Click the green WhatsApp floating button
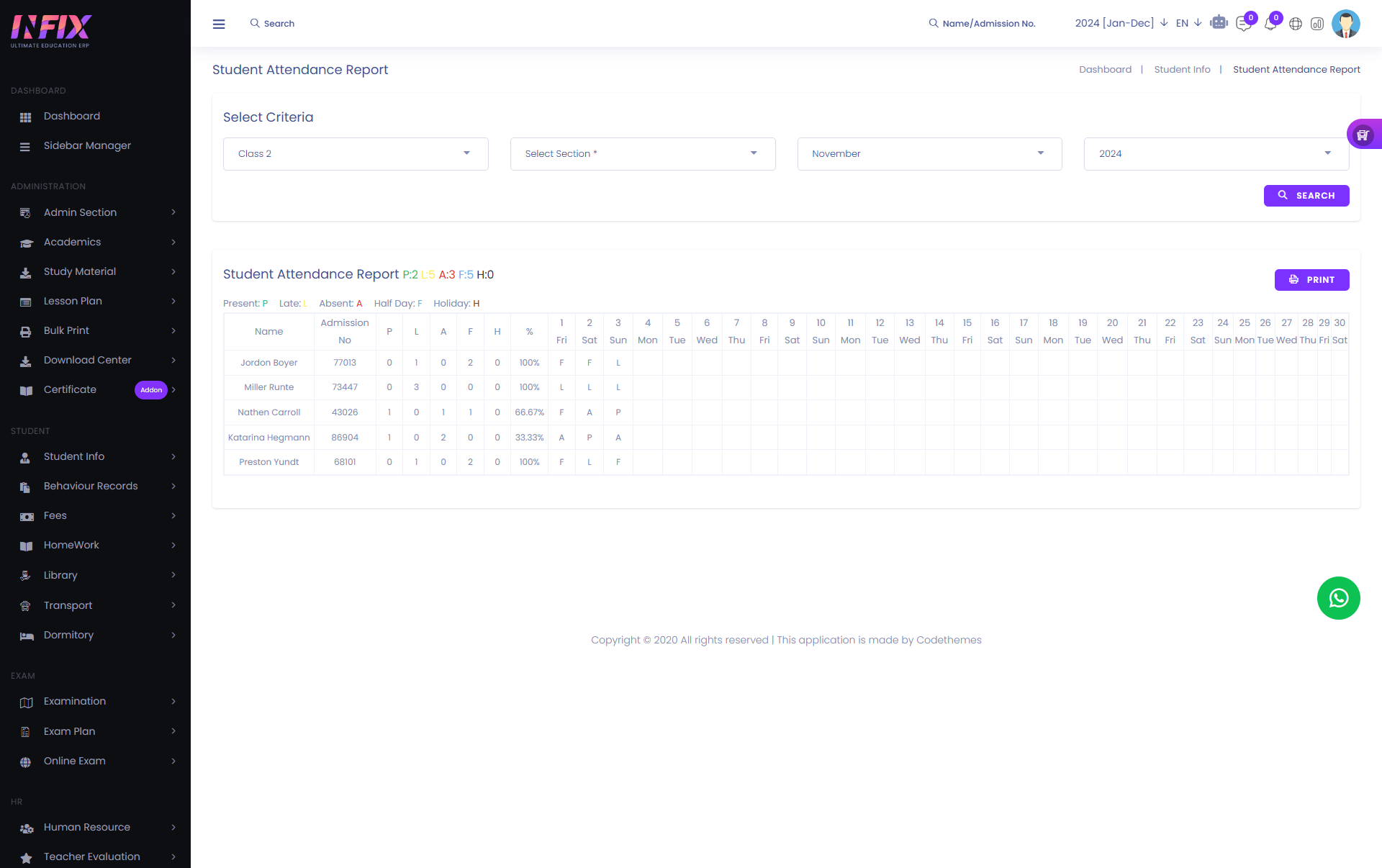Viewport: 1382px width, 868px height. 1338,598
